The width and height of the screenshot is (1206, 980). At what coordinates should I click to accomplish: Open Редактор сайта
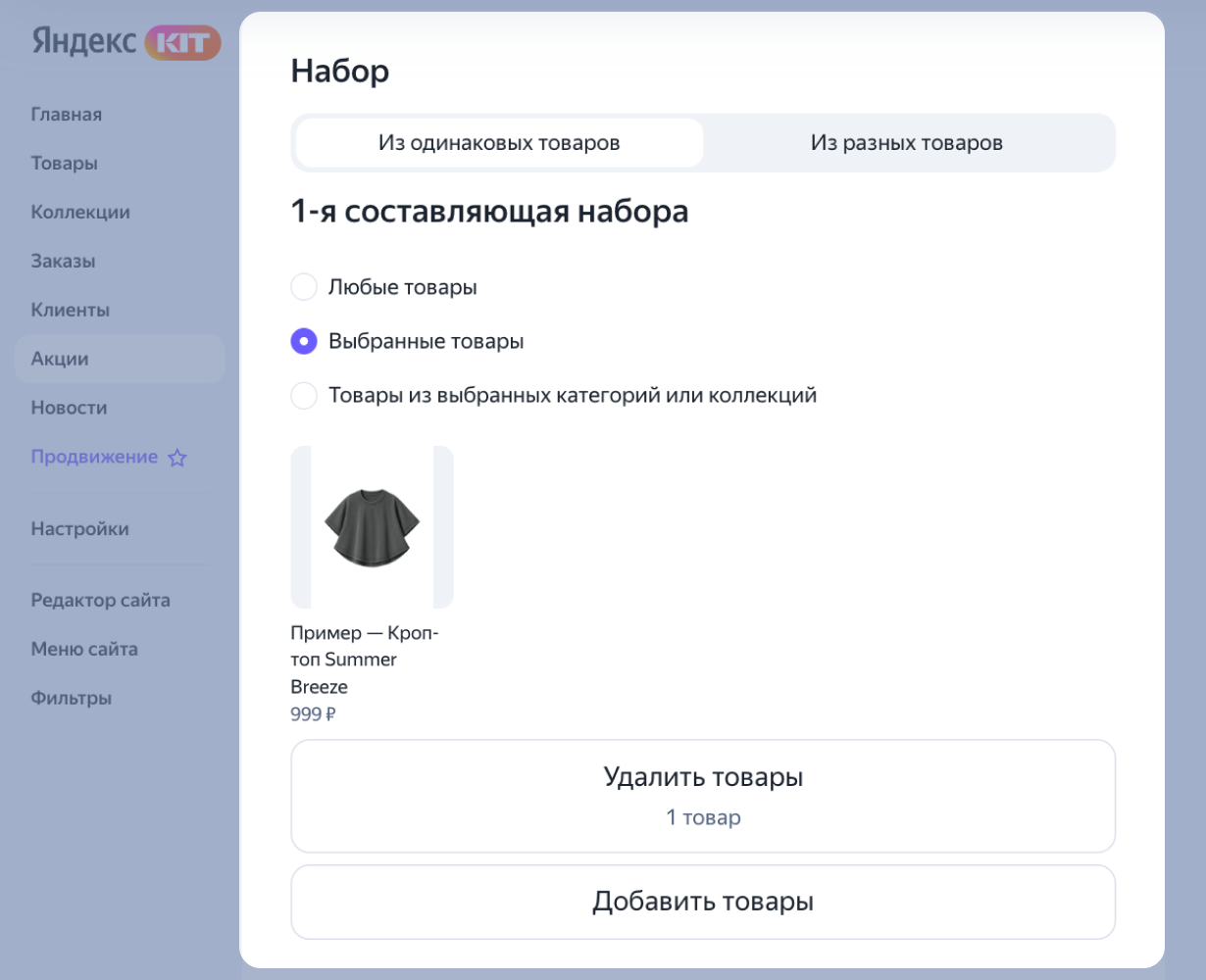tap(101, 601)
